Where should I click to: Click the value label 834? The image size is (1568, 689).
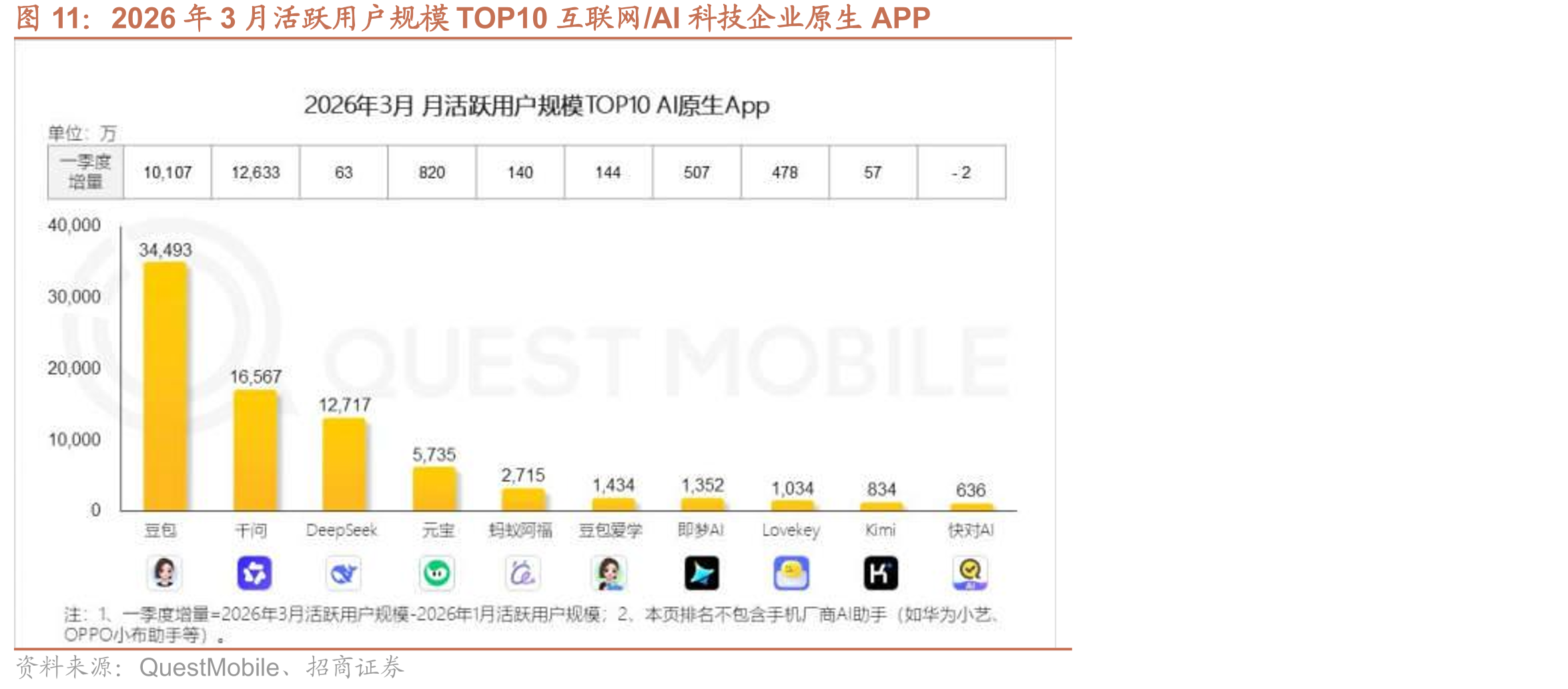(x=881, y=489)
